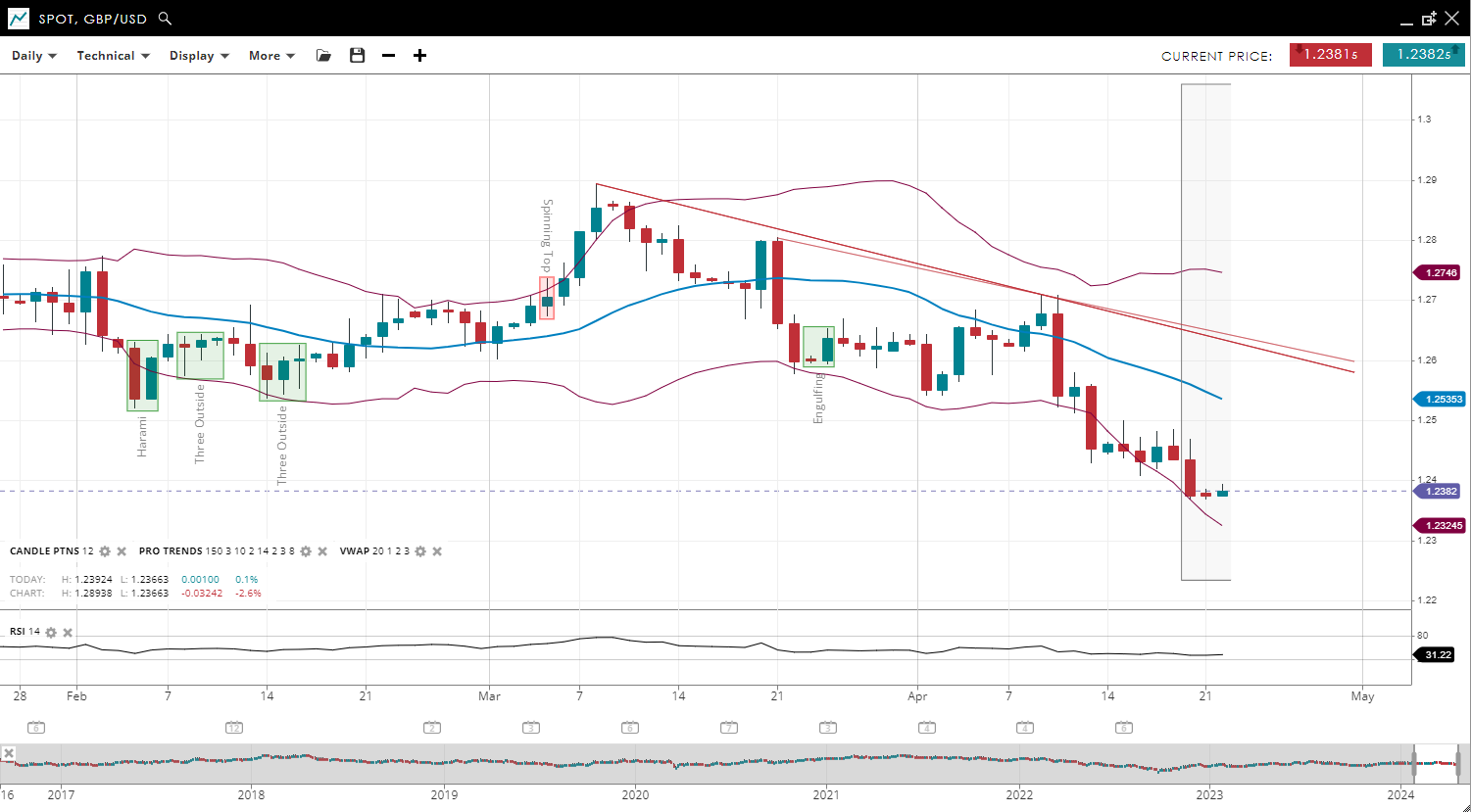Open the load chart folder icon
The image size is (1471, 812).
click(x=323, y=56)
